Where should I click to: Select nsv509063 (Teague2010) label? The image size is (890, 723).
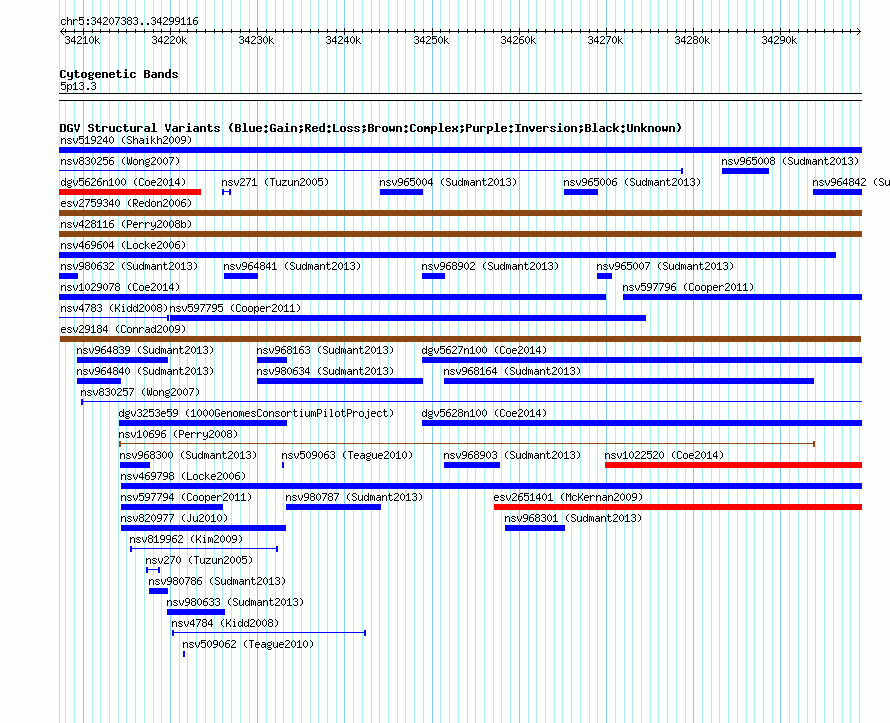347,455
